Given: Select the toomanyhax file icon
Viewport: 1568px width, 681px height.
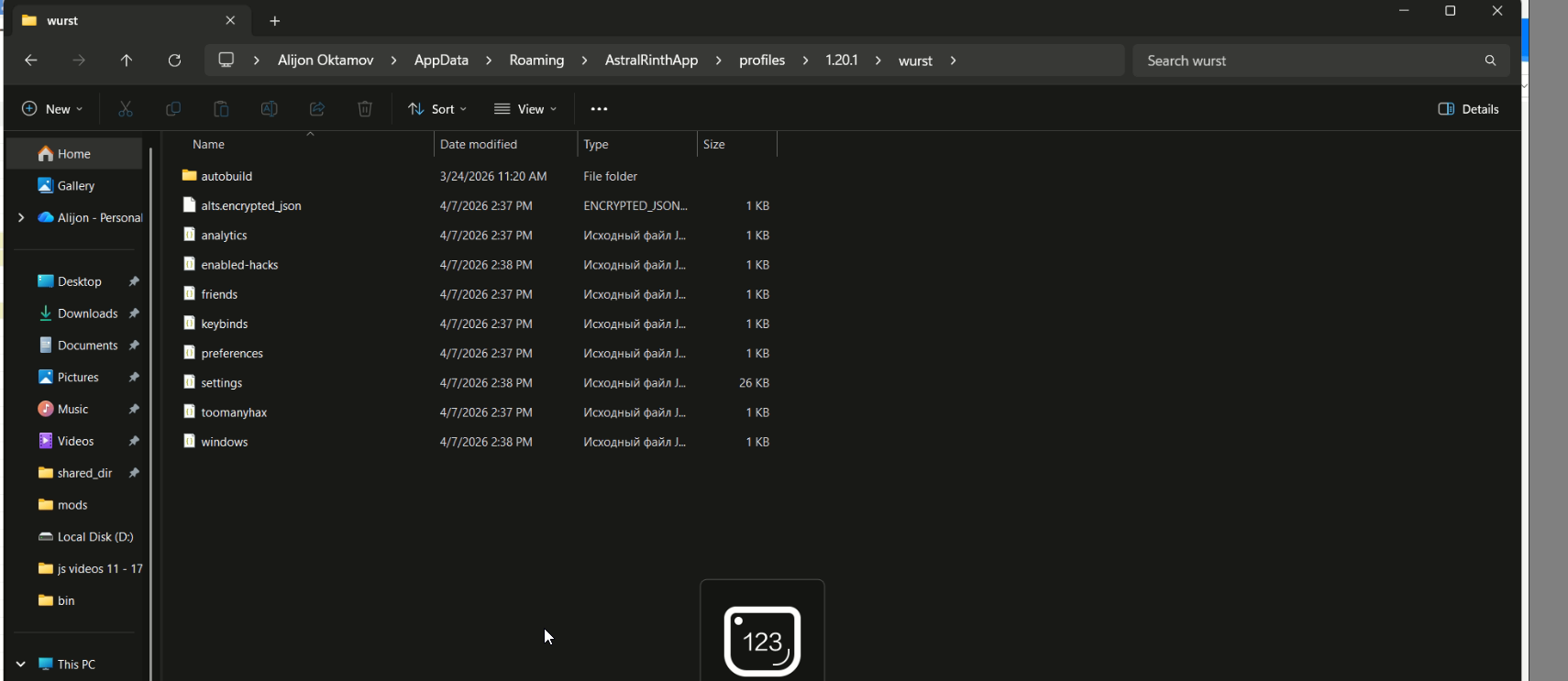Looking at the screenshot, I should [x=189, y=412].
